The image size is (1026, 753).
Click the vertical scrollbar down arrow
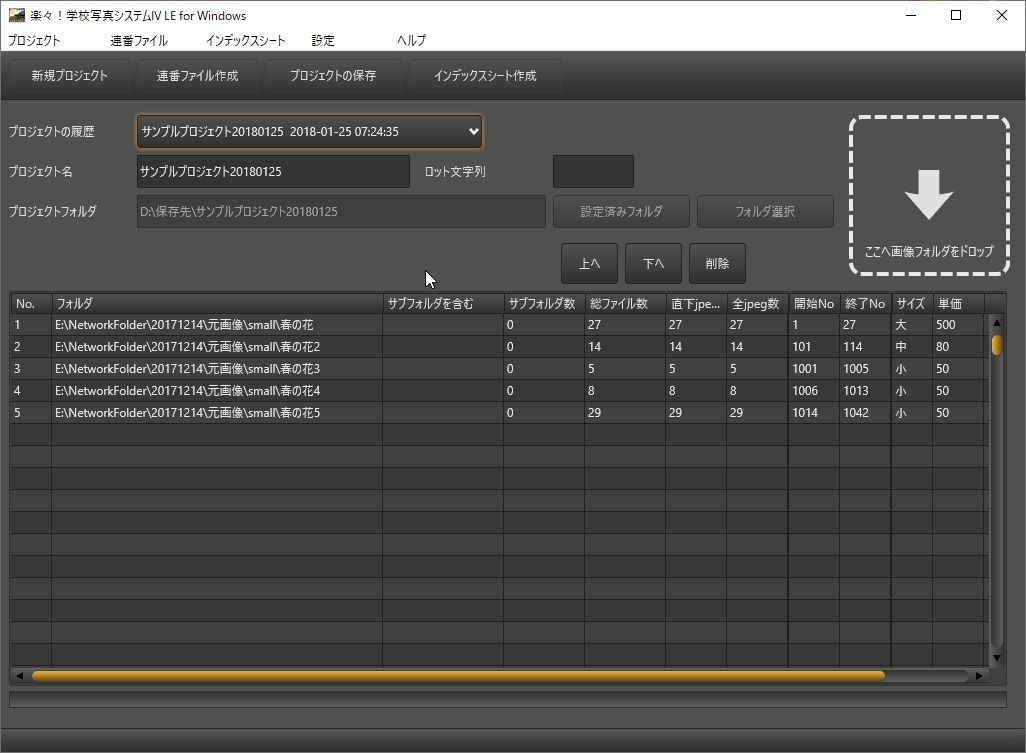[x=997, y=658]
